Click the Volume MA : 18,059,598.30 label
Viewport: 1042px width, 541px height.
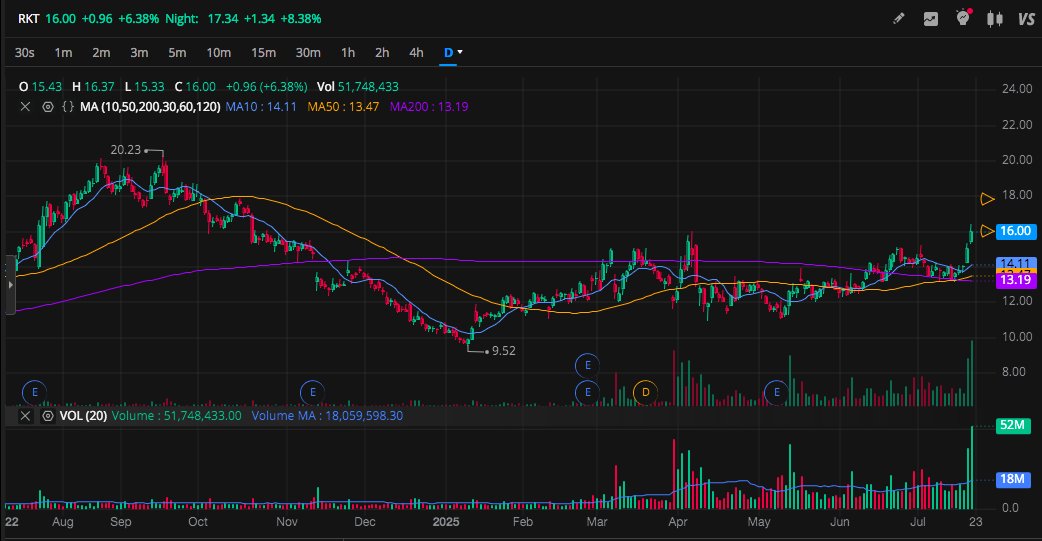click(327, 416)
